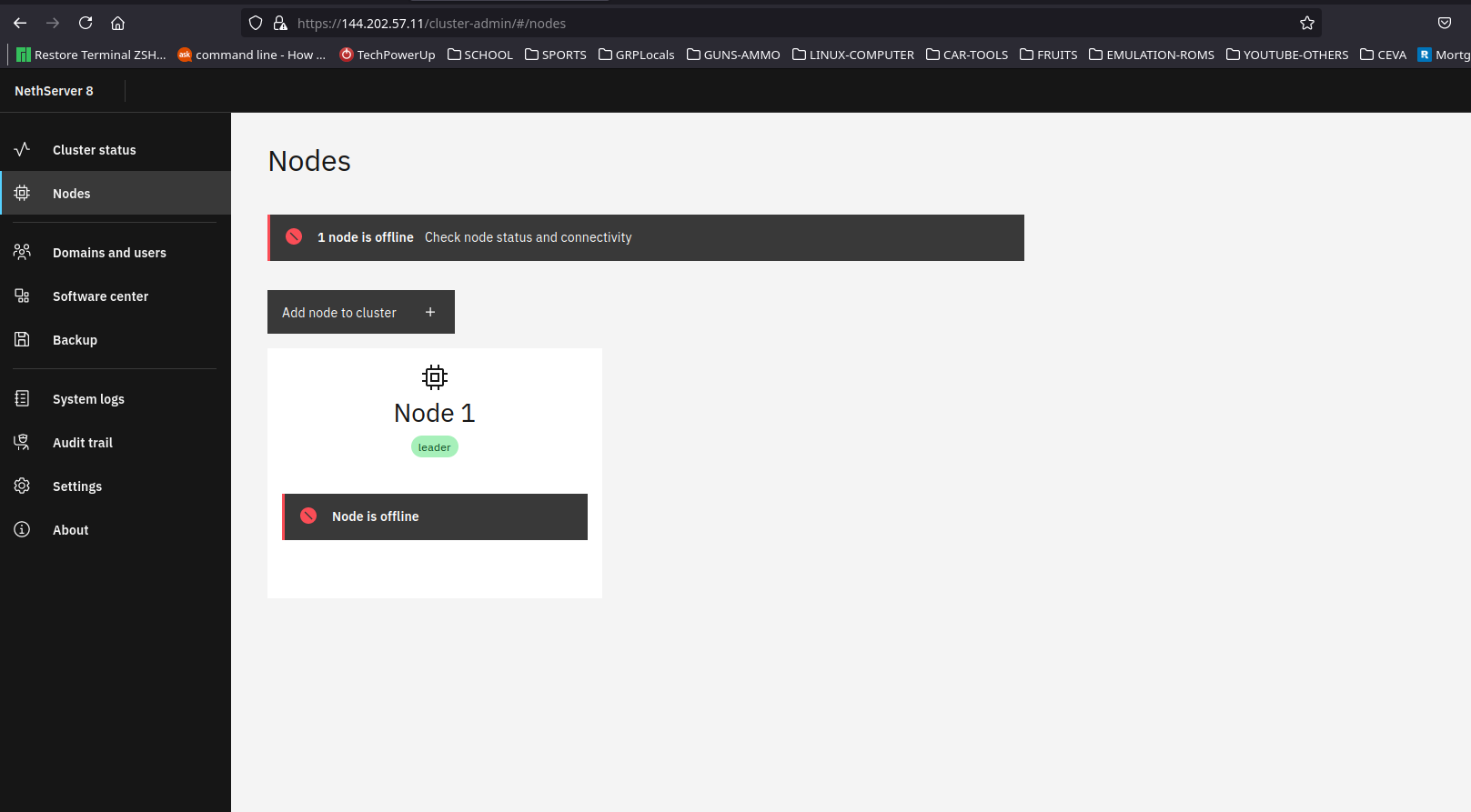
Task: Open the Mortg bookmark
Action: click(x=1445, y=55)
